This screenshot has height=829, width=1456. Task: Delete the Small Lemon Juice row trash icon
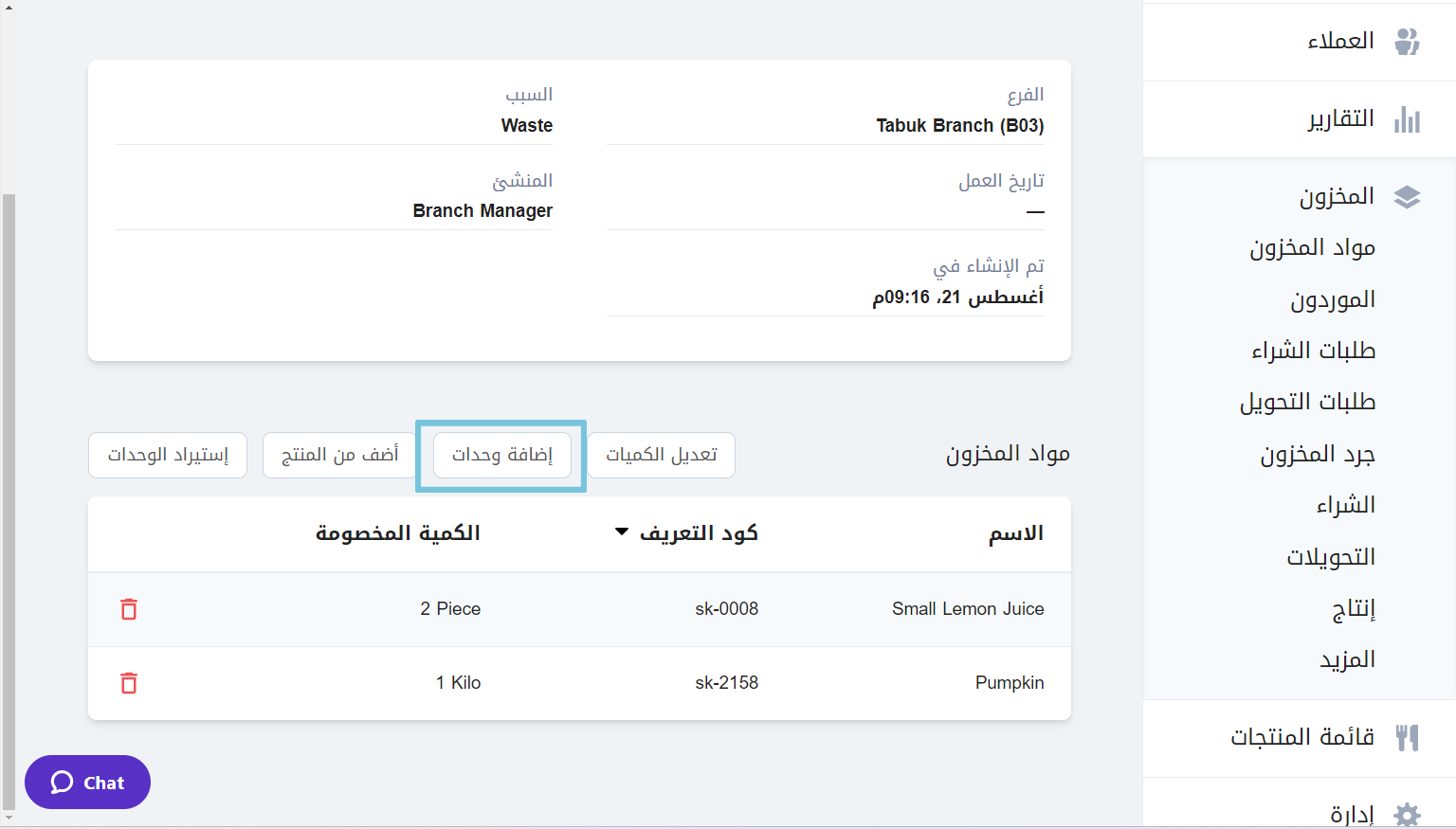click(x=128, y=609)
